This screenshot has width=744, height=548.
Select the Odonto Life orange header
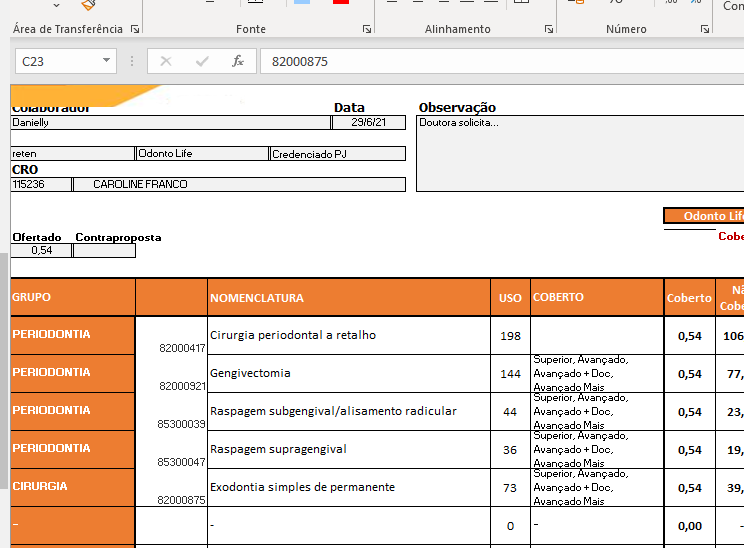(x=704, y=216)
